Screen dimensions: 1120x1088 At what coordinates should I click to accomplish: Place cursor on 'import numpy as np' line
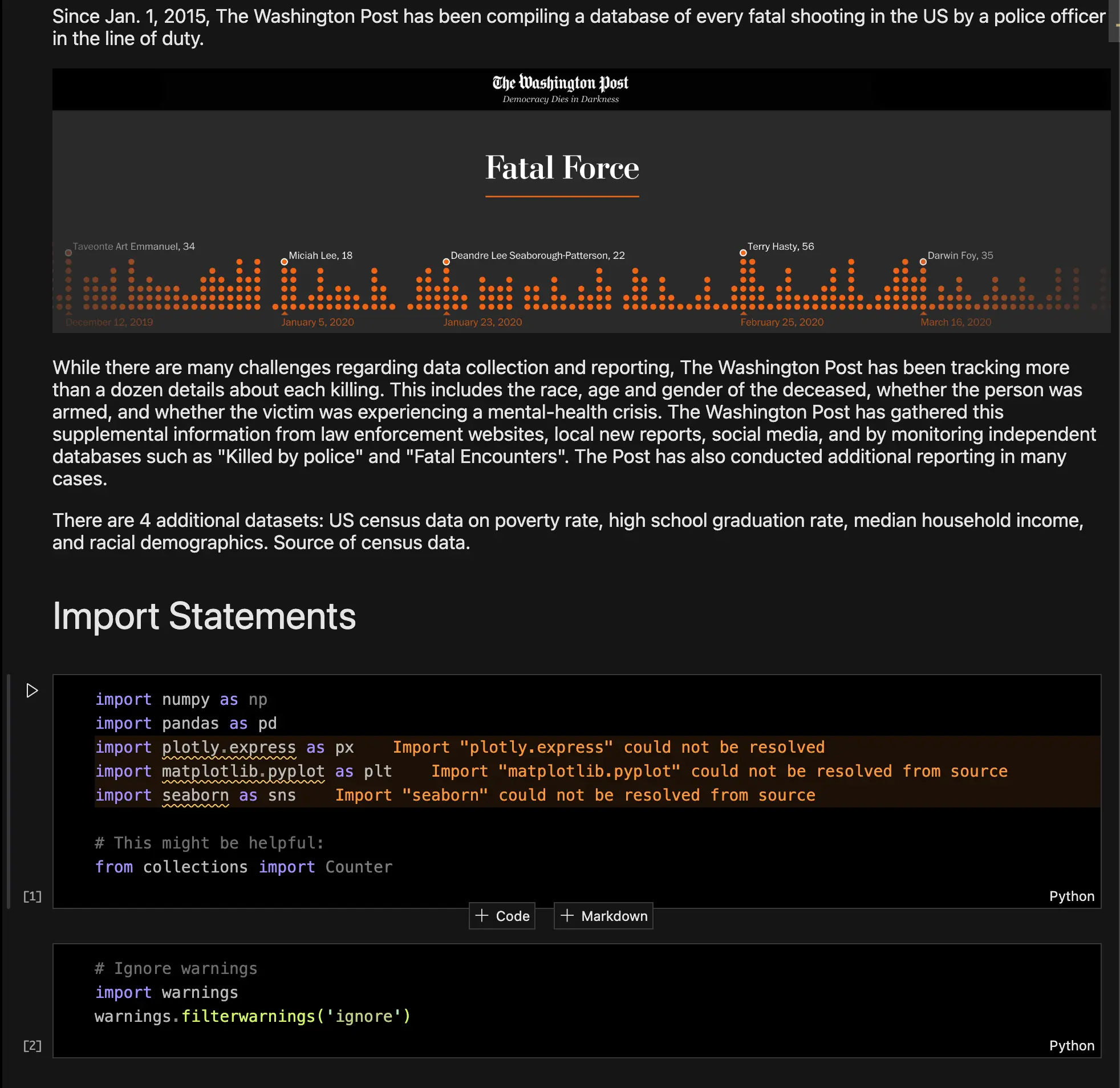pyautogui.click(x=181, y=700)
